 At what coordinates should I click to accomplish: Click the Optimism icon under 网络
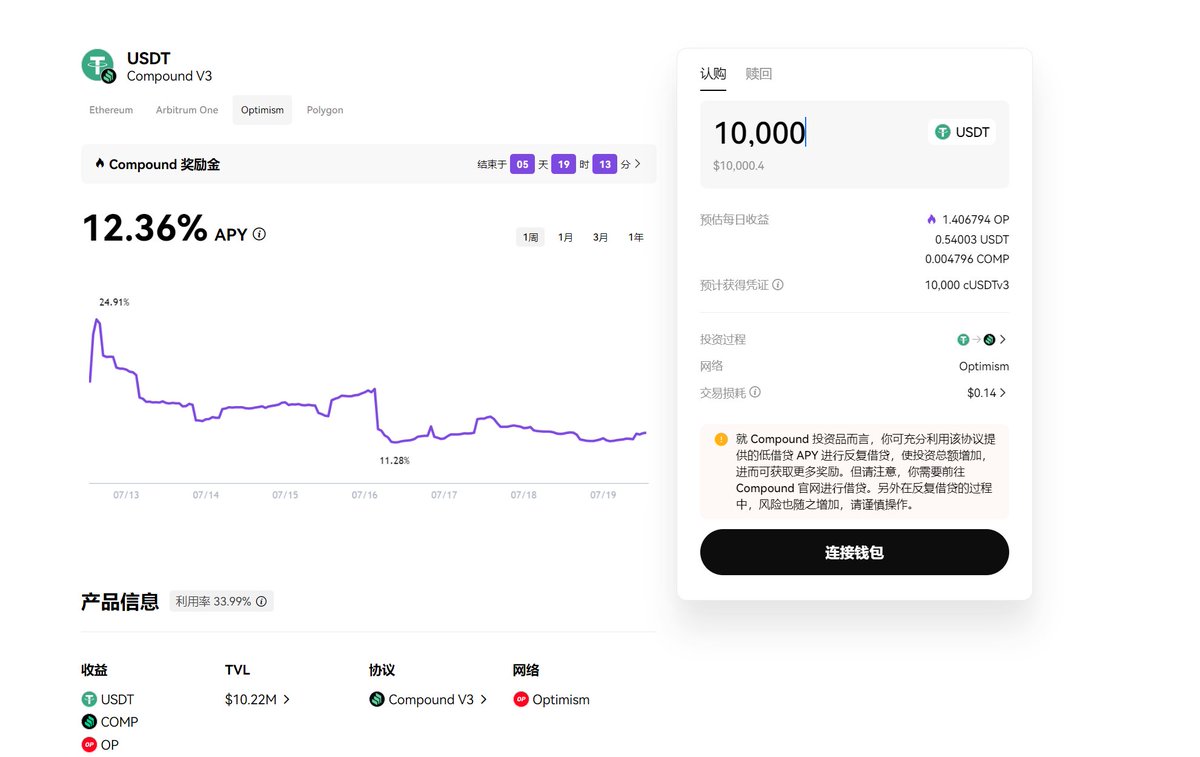pyautogui.click(x=521, y=700)
